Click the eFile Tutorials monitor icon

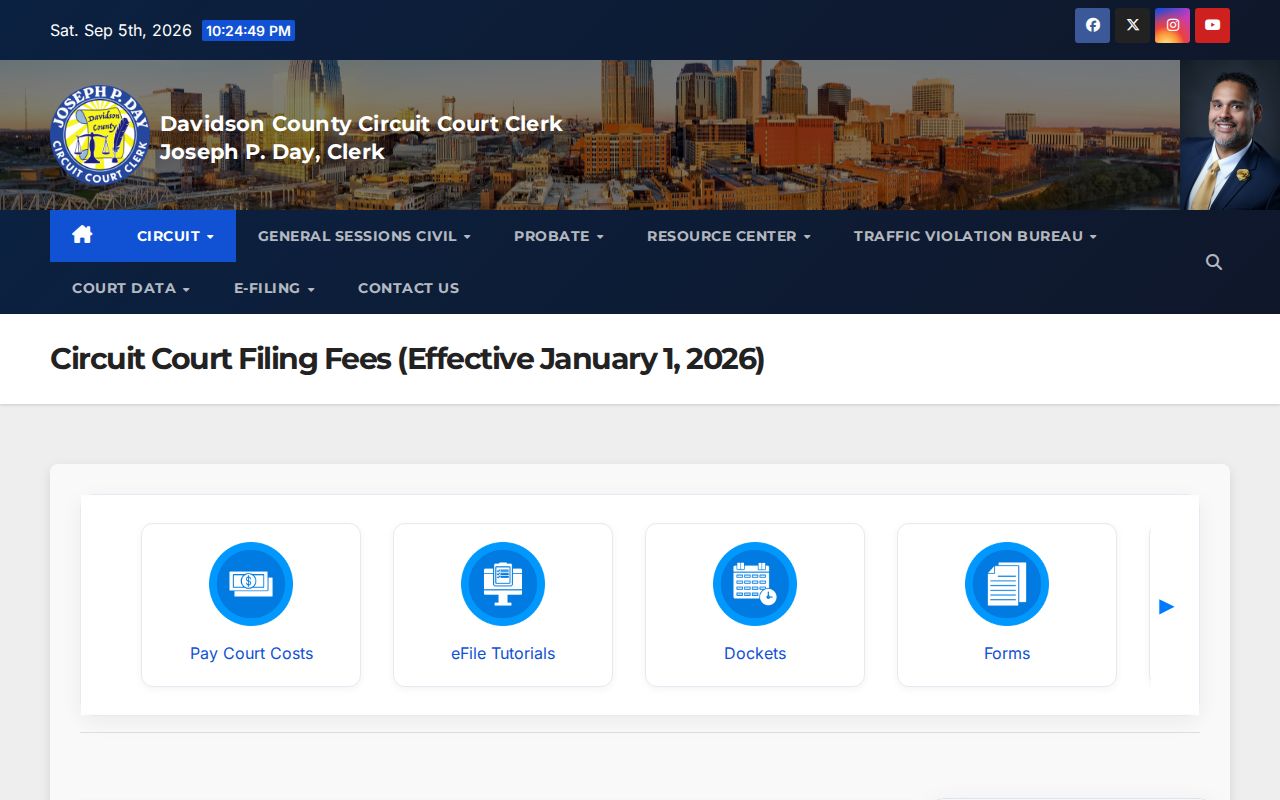coord(503,584)
